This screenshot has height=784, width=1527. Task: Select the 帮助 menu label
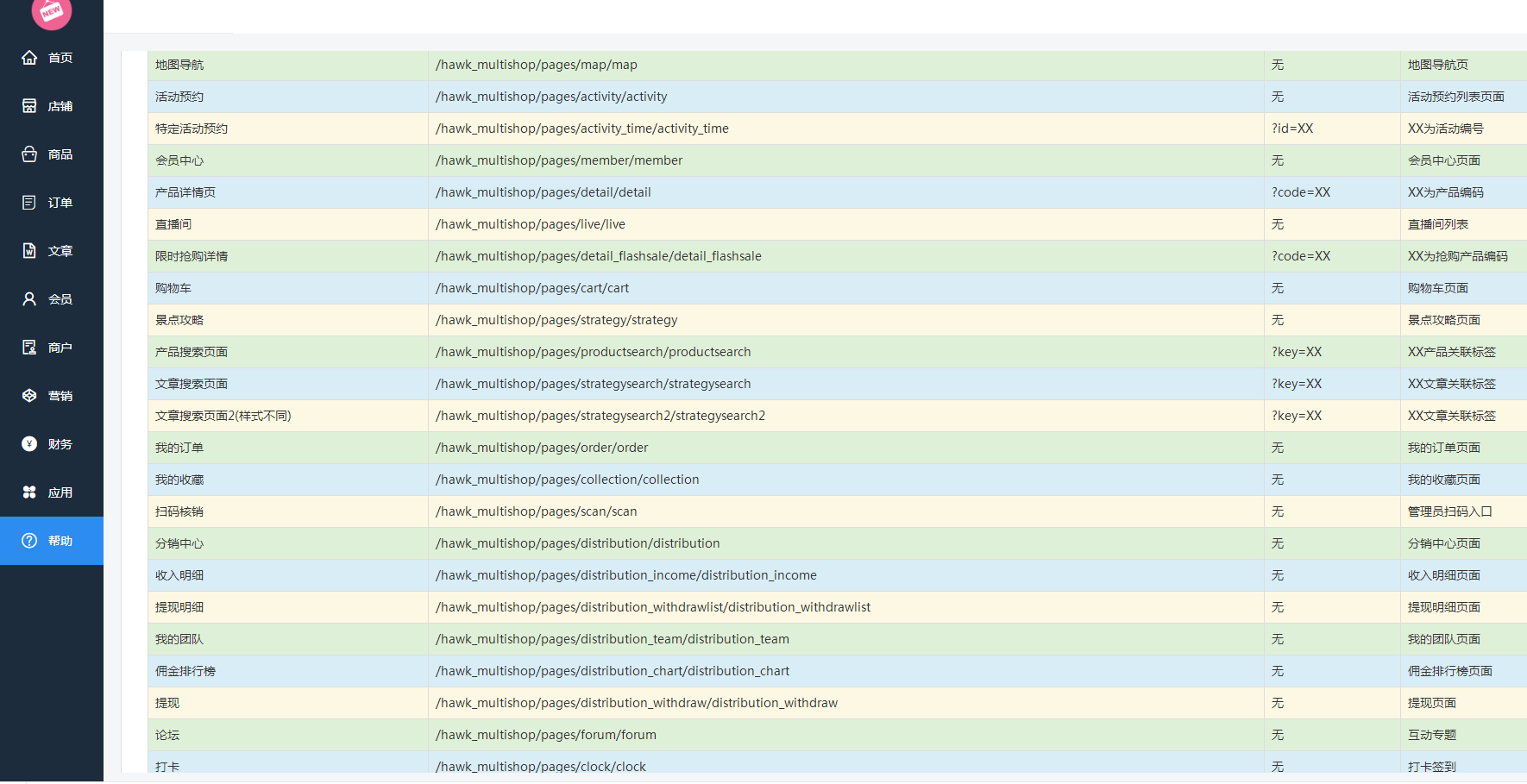click(60, 541)
